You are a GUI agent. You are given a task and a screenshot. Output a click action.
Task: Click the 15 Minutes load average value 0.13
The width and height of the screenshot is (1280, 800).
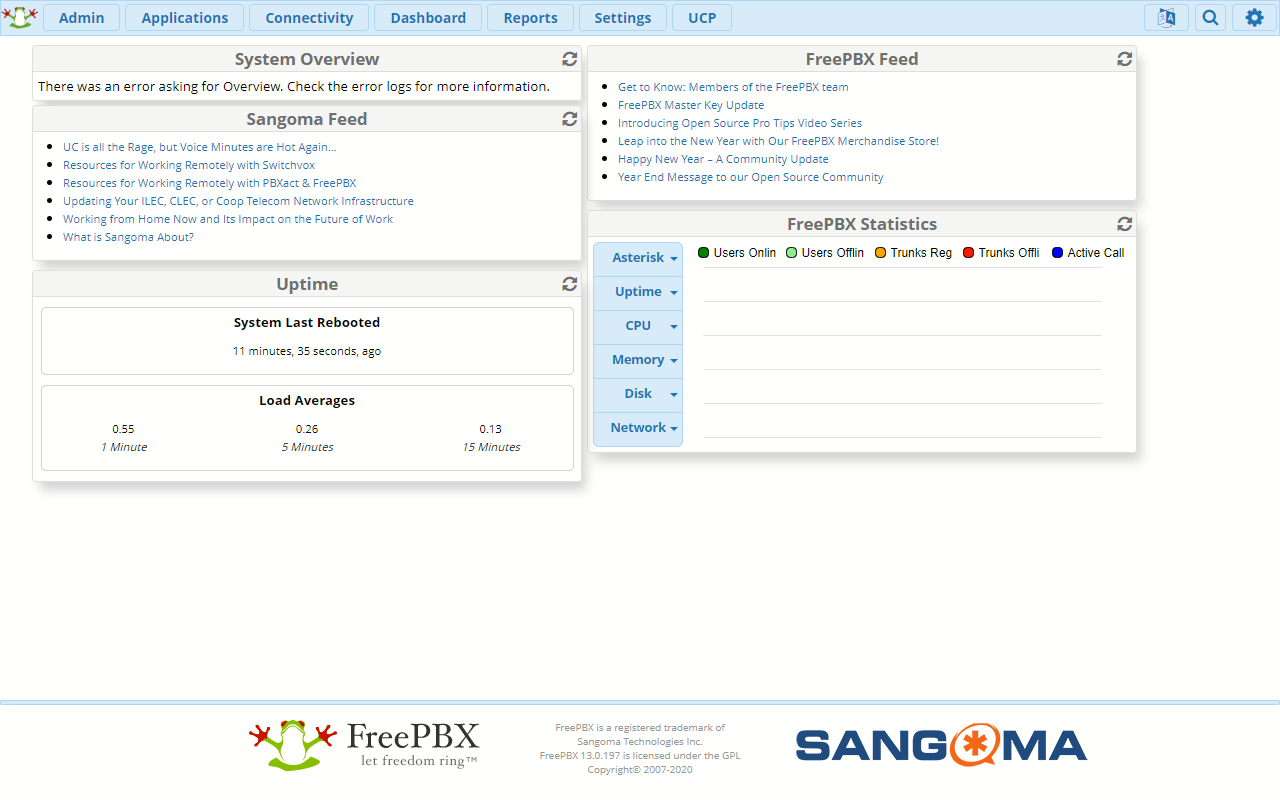(x=490, y=429)
